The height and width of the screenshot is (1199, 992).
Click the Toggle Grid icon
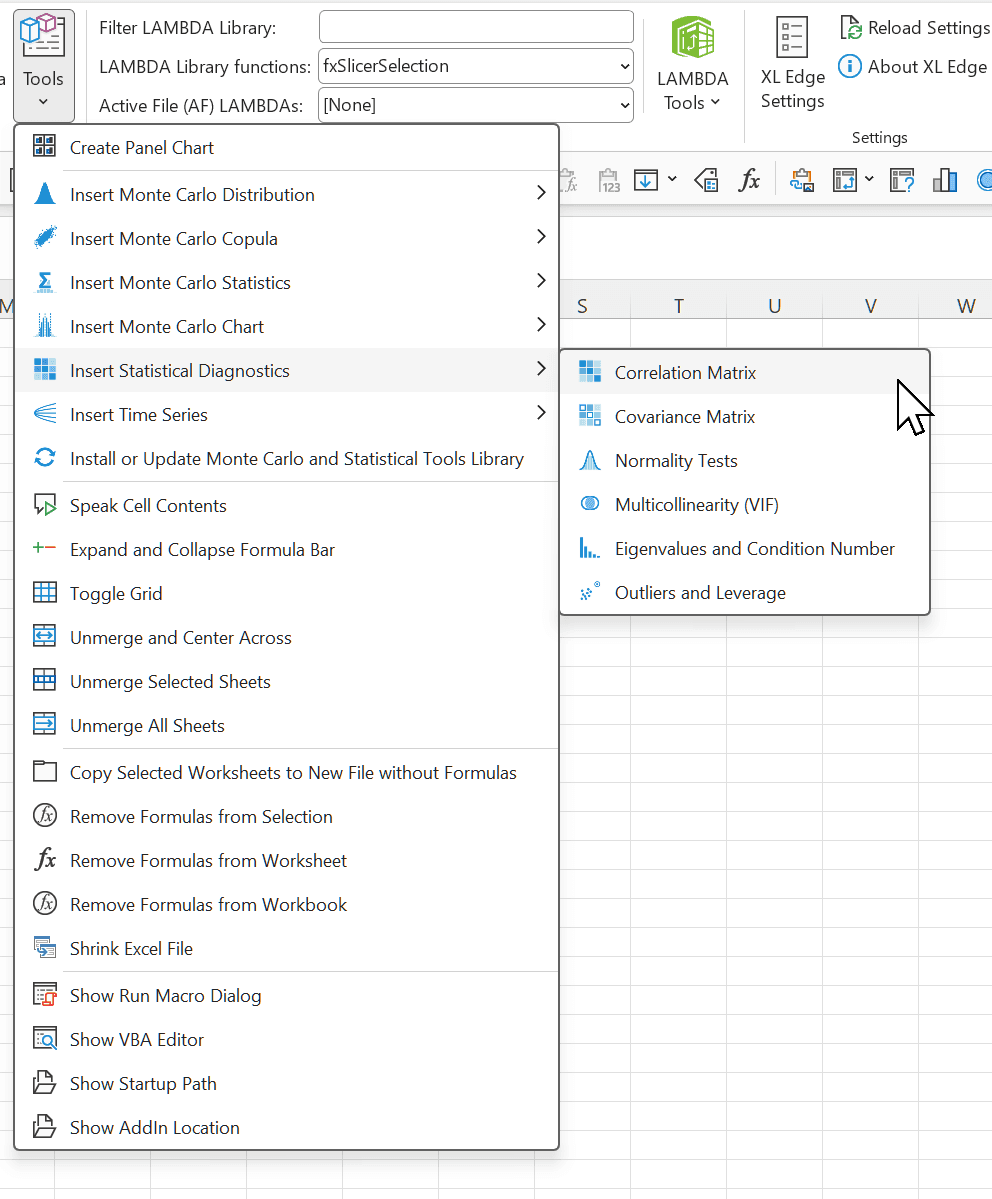pyautogui.click(x=45, y=593)
